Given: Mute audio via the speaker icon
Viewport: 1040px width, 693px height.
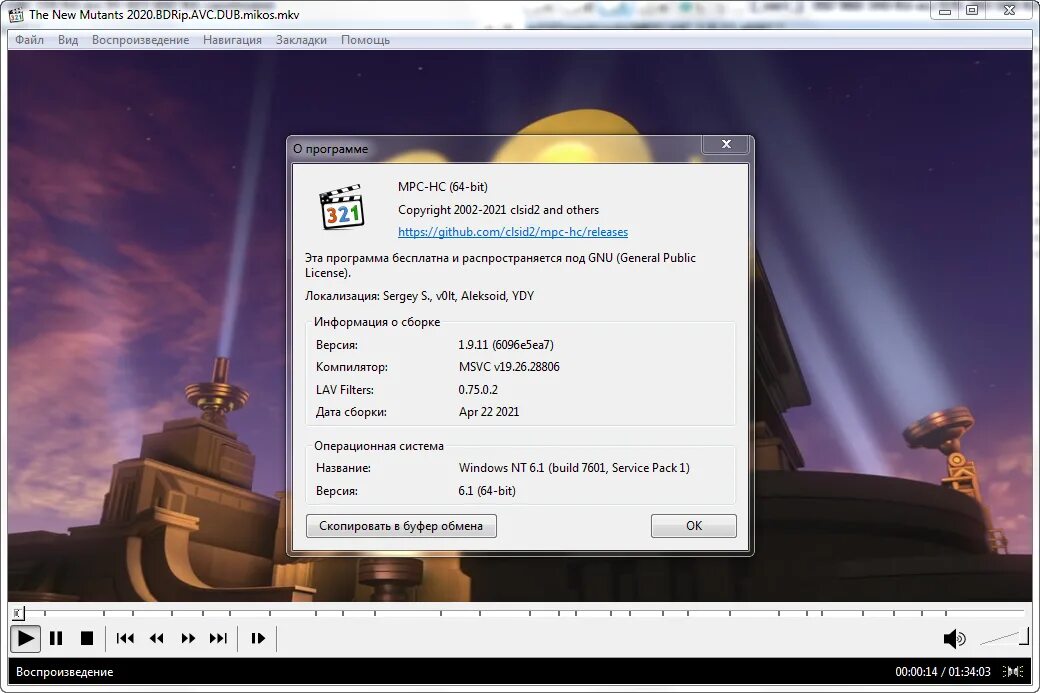Looking at the screenshot, I should pyautogui.click(x=954, y=639).
